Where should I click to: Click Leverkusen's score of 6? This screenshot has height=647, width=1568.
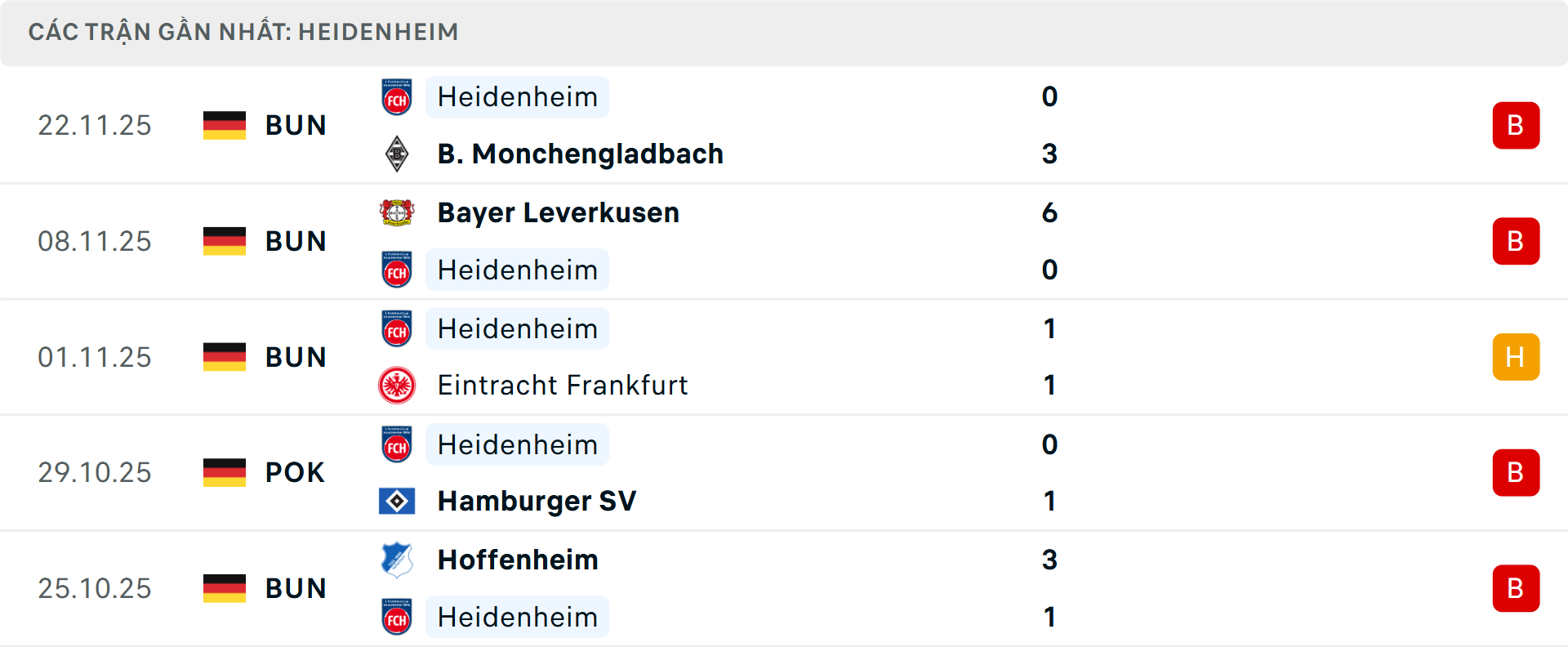tap(1049, 212)
